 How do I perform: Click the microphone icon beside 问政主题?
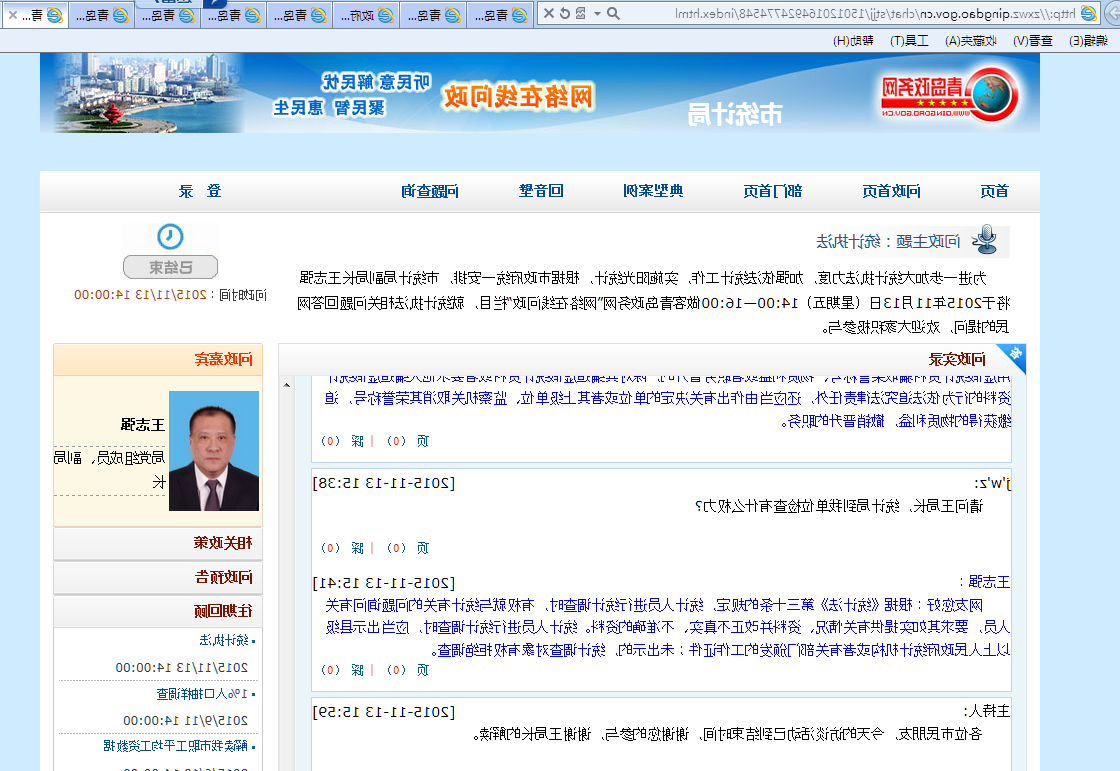[986, 240]
